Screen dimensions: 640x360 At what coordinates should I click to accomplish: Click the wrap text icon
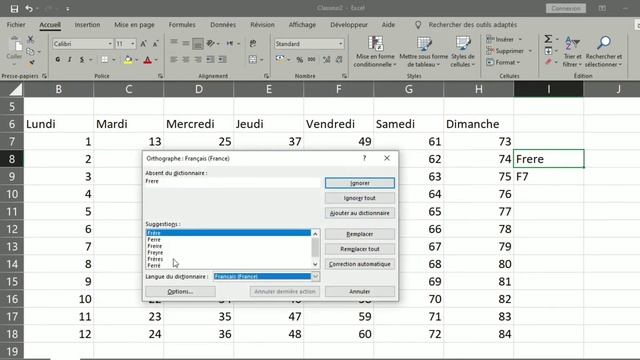coord(253,43)
